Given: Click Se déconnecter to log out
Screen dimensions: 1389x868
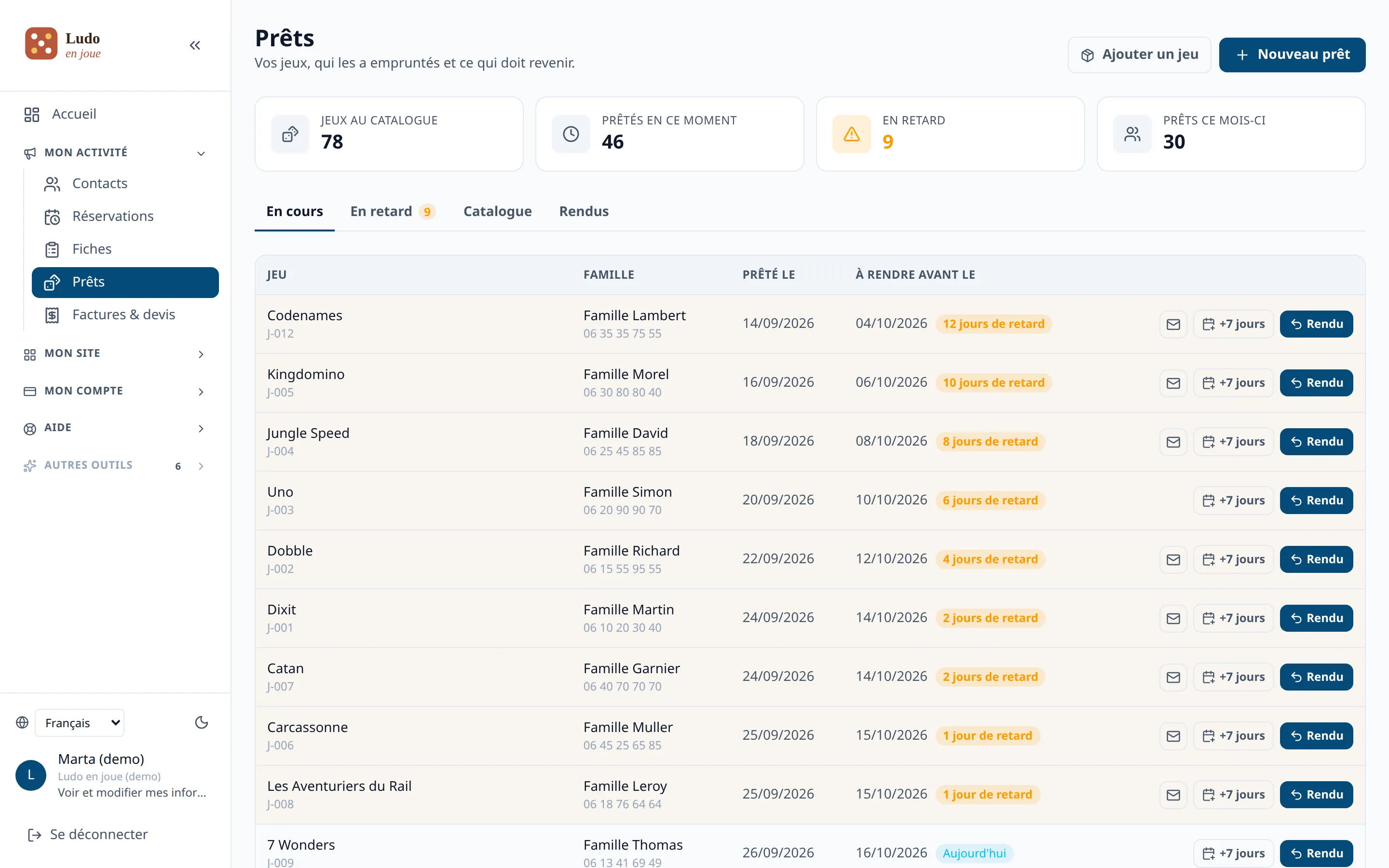Looking at the screenshot, I should click(x=88, y=835).
